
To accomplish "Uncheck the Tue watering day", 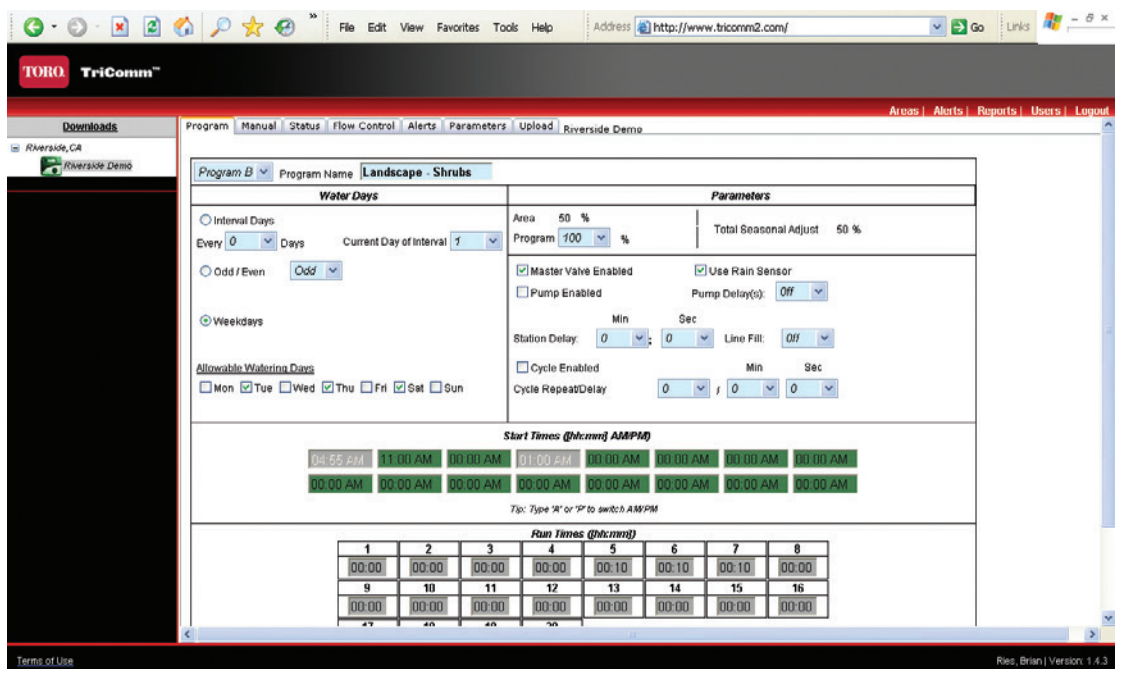I will [246, 387].
